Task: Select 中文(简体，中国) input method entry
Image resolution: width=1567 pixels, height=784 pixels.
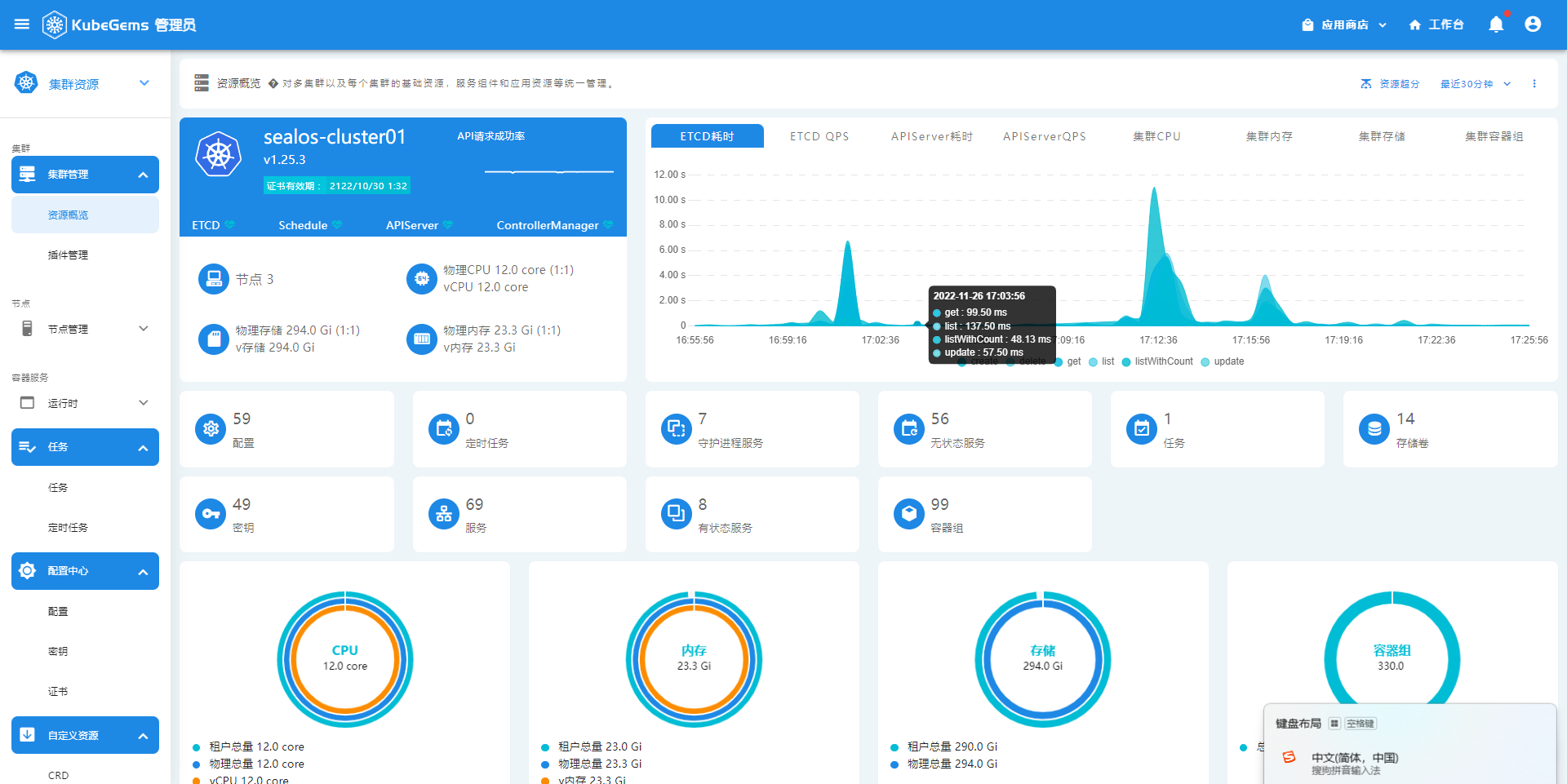Action: click(x=1355, y=758)
